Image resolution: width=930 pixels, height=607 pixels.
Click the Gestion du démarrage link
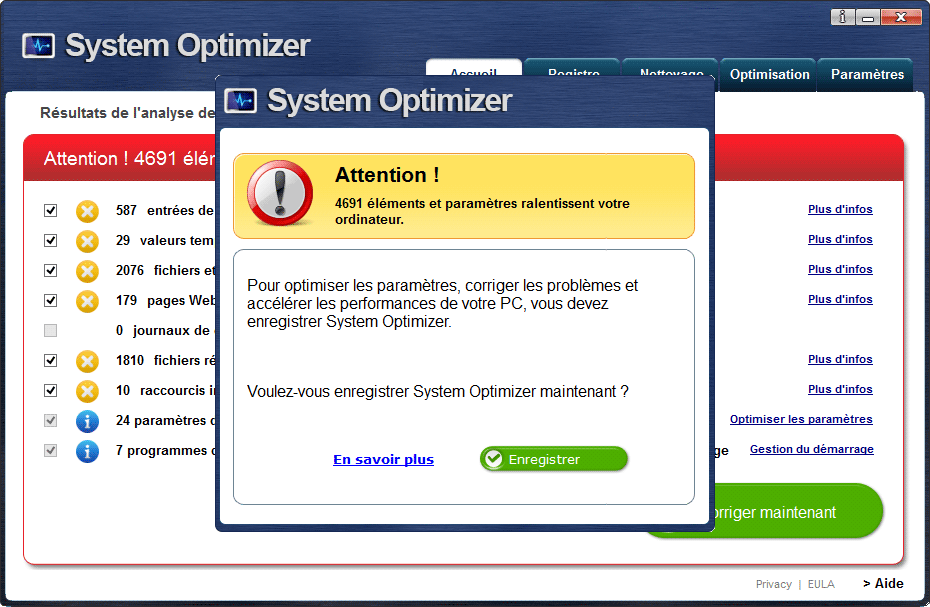tap(811, 449)
